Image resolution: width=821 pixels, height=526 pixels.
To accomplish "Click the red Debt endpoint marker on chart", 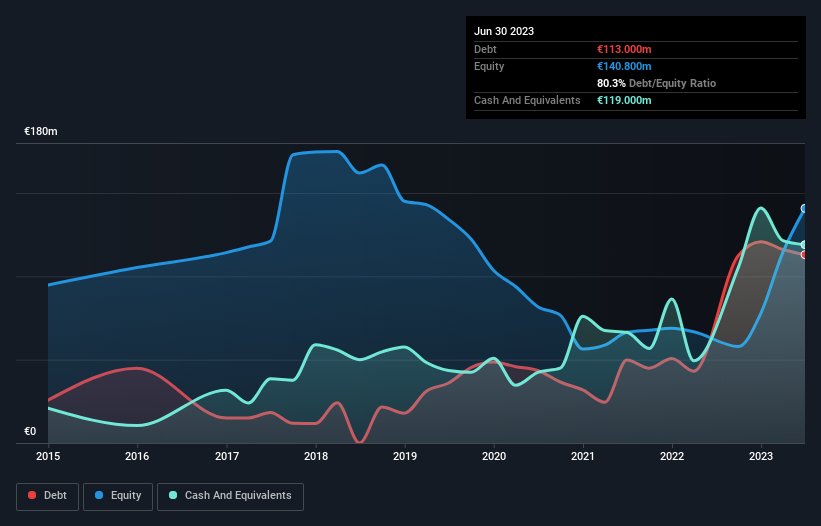I will pyautogui.click(x=804, y=255).
